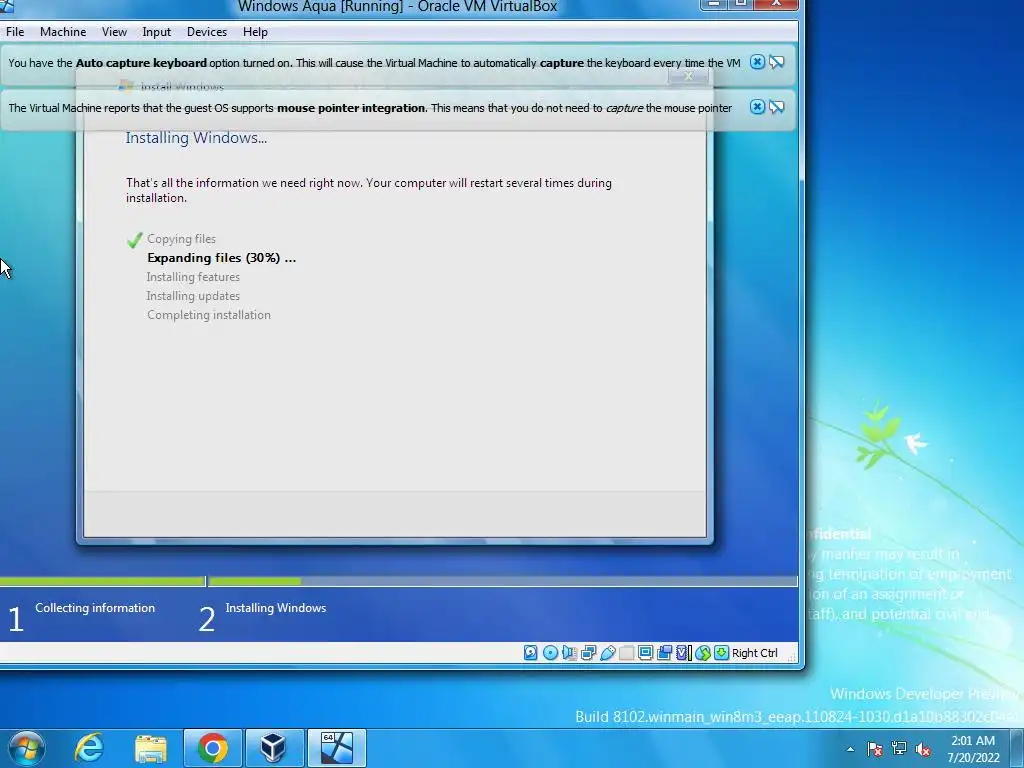The height and width of the screenshot is (768, 1024).
Task: Click the Collecting information stage label
Action: pos(95,607)
